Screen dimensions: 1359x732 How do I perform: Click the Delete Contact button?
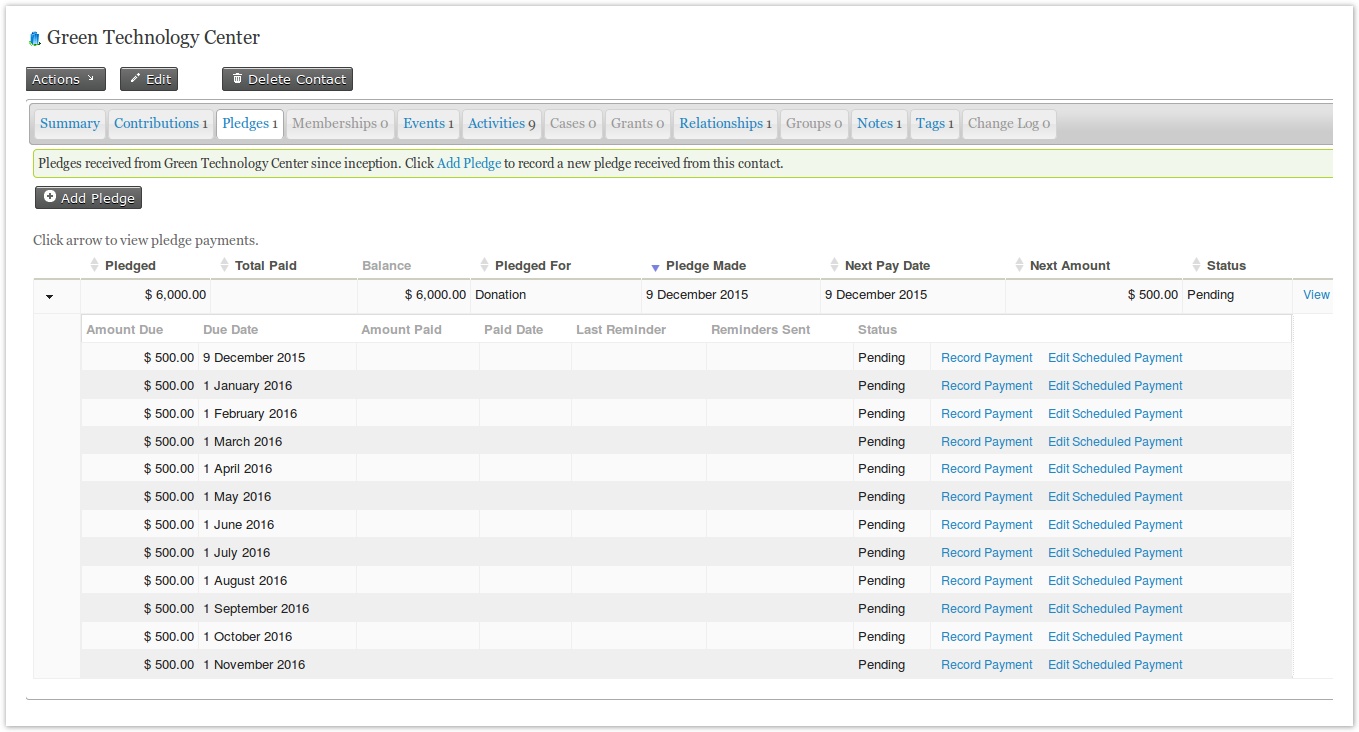287,79
